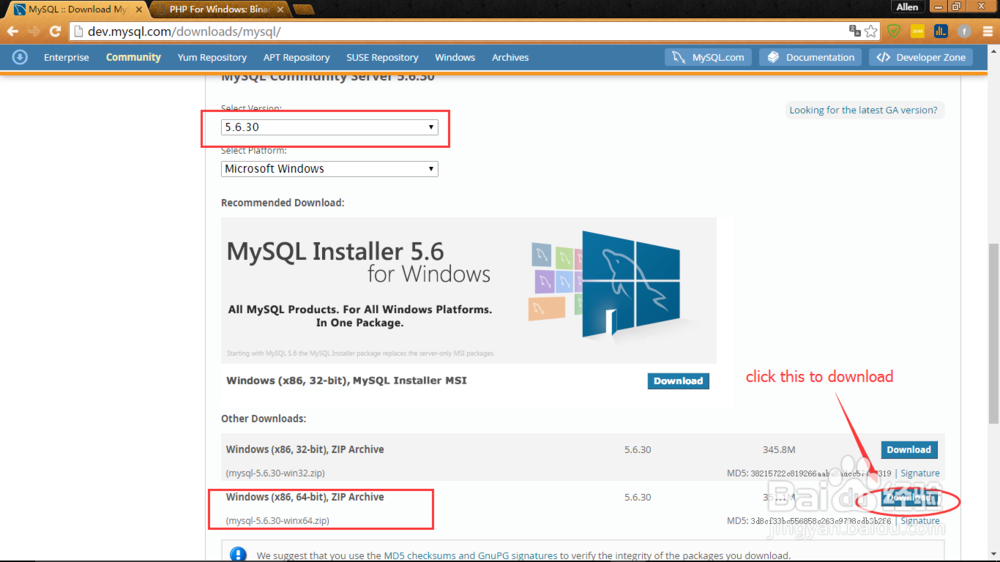Open the translate page icon
The image size is (1000, 562).
point(855,31)
